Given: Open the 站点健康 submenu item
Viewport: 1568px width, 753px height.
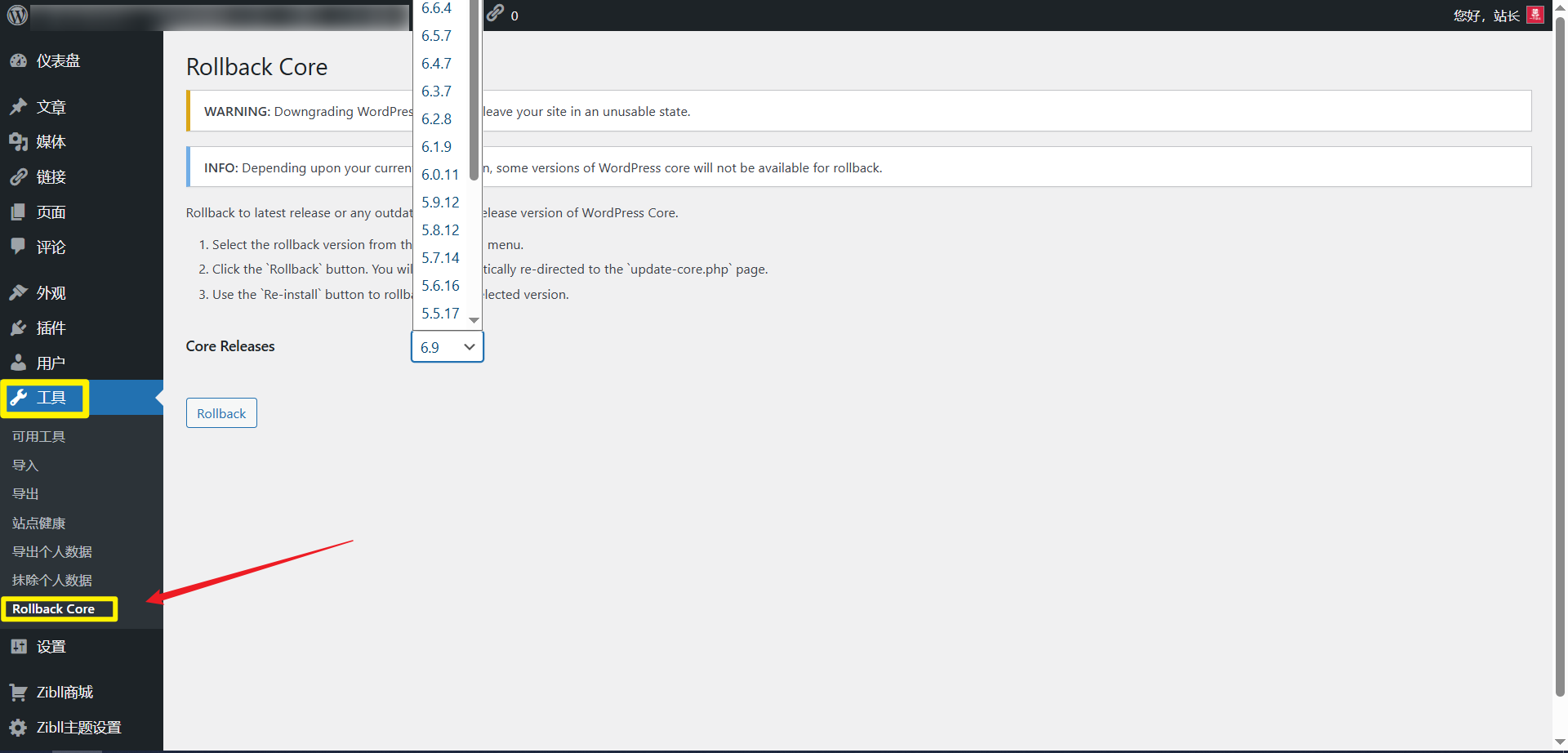Looking at the screenshot, I should 38,524.
